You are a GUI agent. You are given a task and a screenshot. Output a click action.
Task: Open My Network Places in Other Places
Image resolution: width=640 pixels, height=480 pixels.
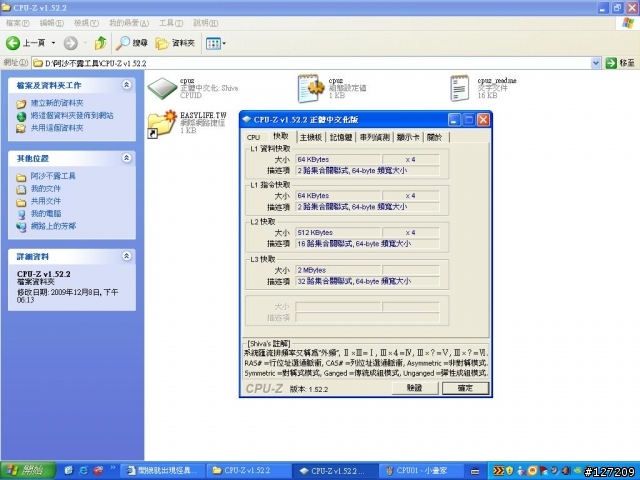click(53, 226)
